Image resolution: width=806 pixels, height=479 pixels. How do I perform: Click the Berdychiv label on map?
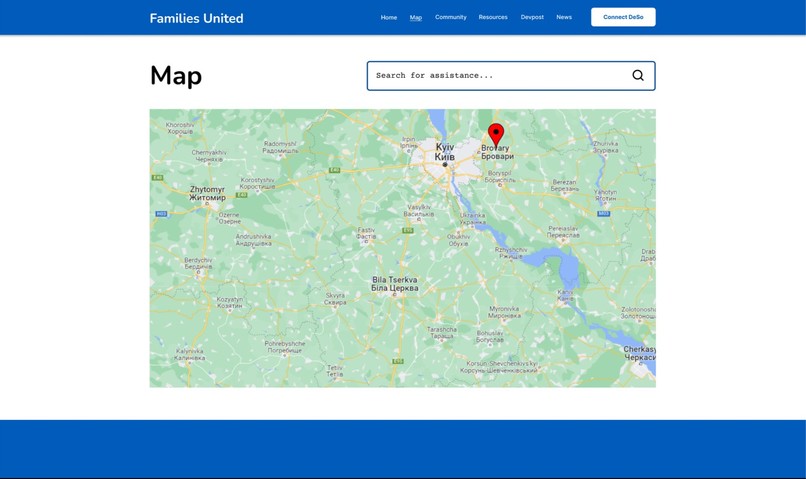pos(198,263)
